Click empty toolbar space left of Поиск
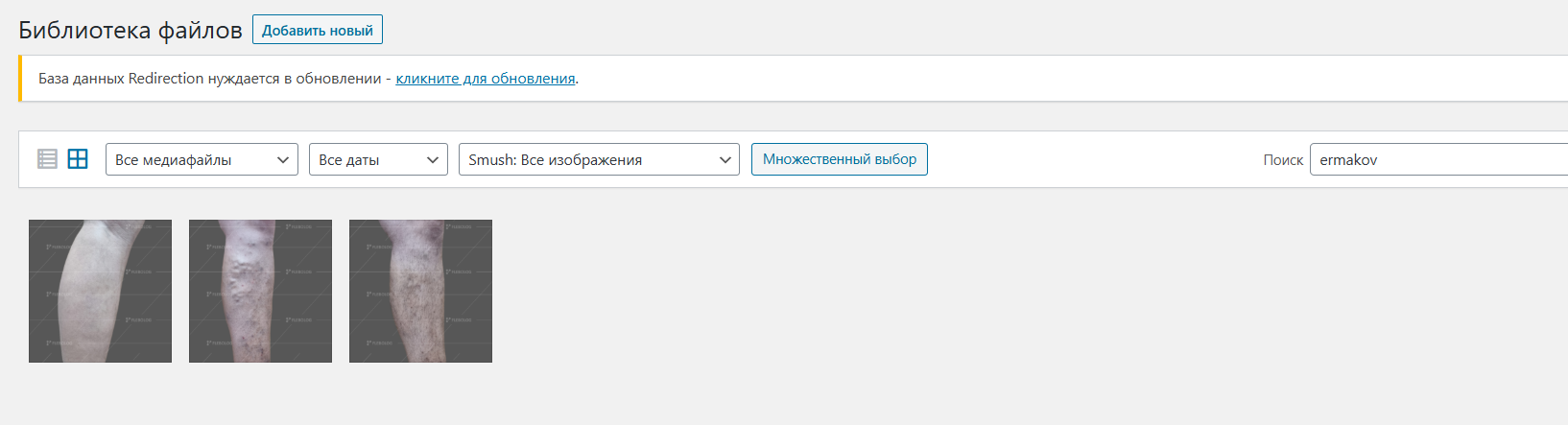Image resolution: width=1568 pixels, height=425 pixels. 1094,159
